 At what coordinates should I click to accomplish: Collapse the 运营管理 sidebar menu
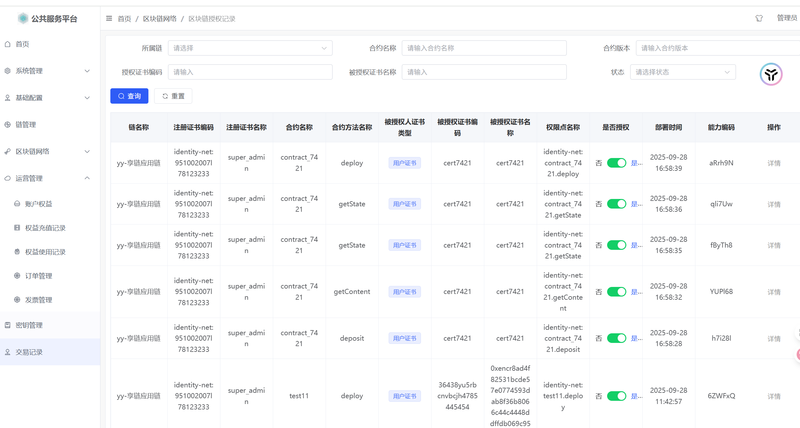50,178
